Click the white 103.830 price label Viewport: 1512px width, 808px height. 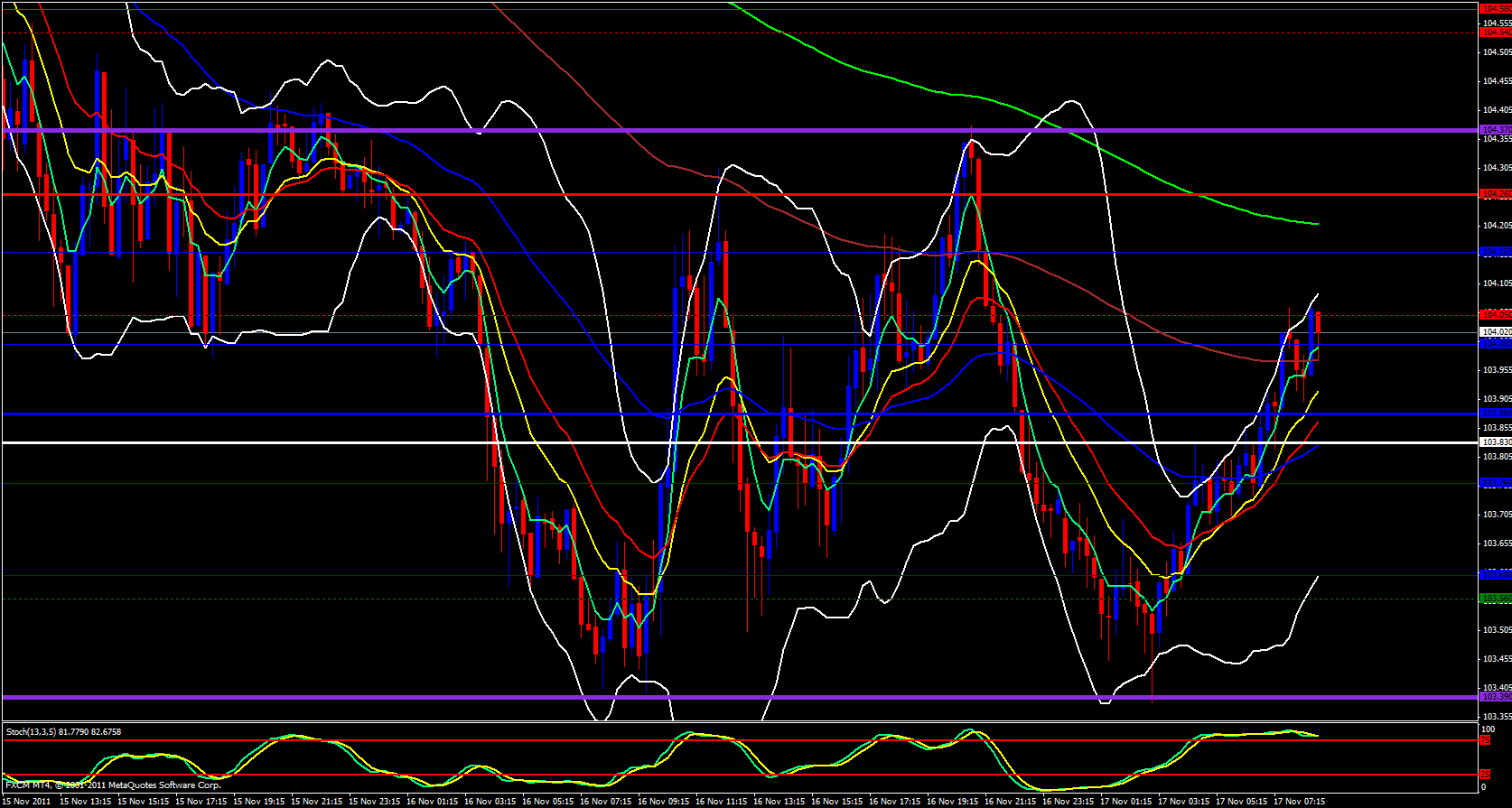pyautogui.click(x=1495, y=442)
